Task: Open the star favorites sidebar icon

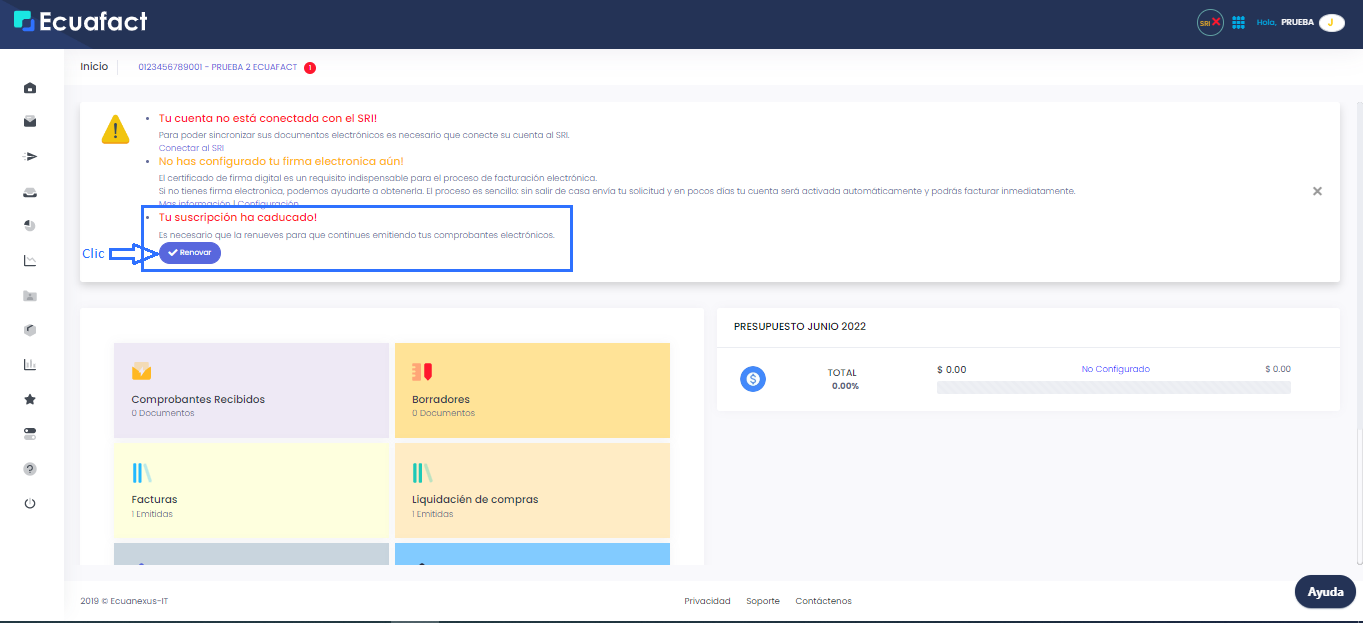Action: pyautogui.click(x=30, y=399)
